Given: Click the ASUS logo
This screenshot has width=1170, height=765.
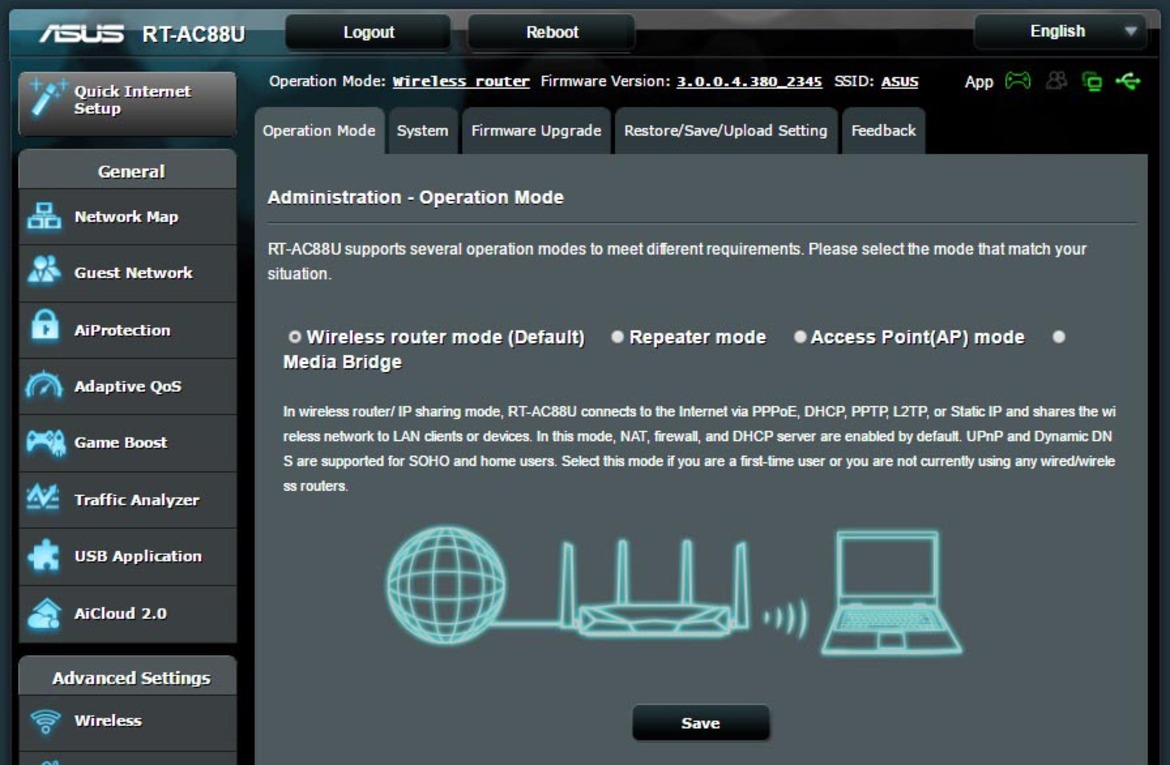Looking at the screenshot, I should click(x=82, y=34).
